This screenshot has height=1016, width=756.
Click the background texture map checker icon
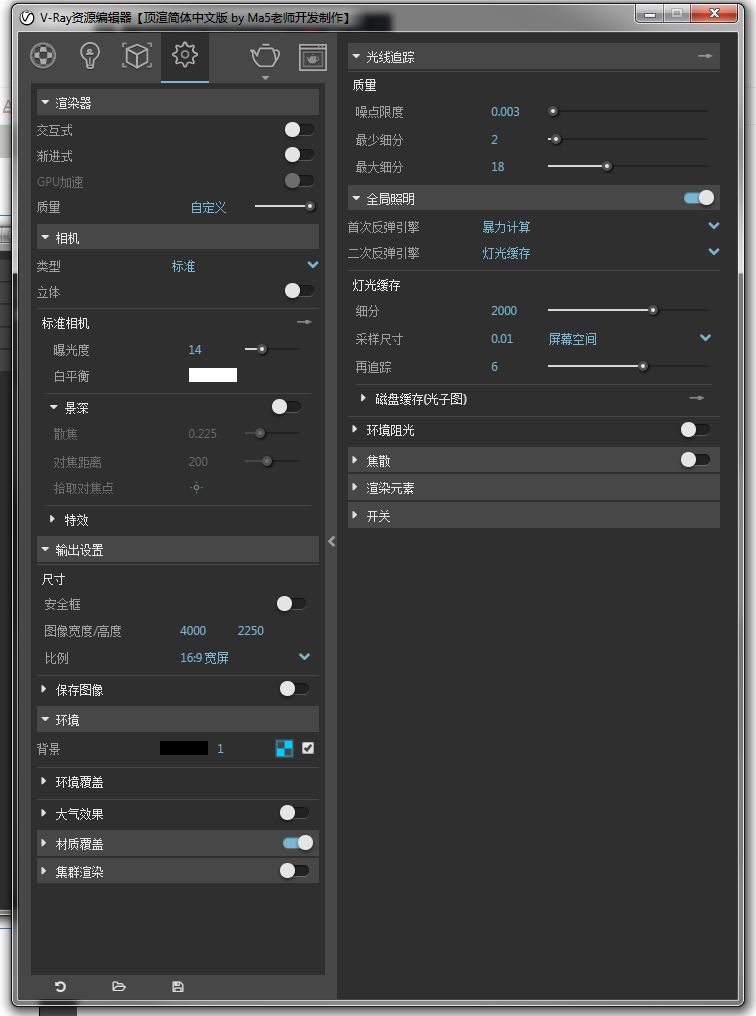tap(284, 748)
